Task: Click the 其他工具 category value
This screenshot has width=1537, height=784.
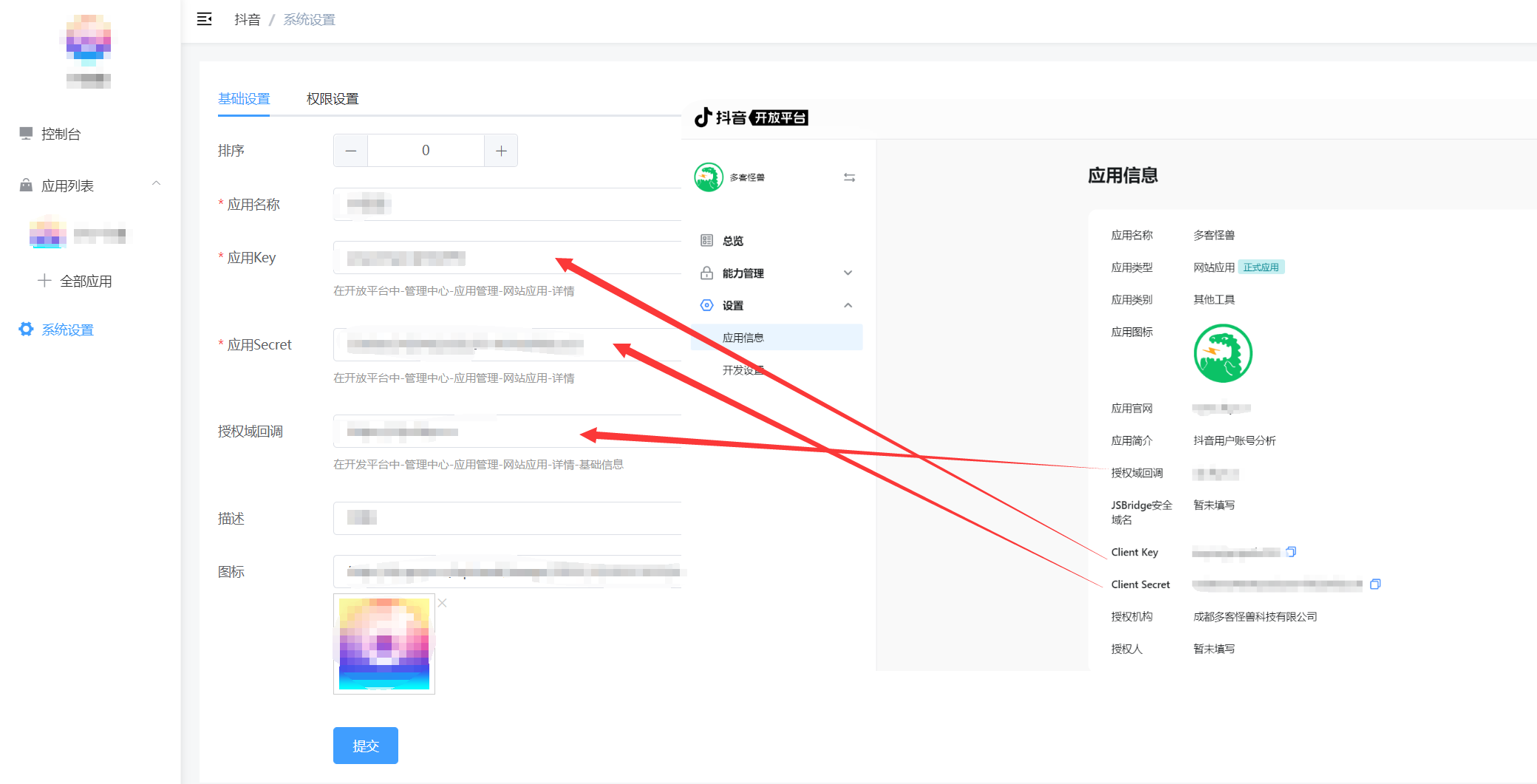Action: click(1214, 300)
